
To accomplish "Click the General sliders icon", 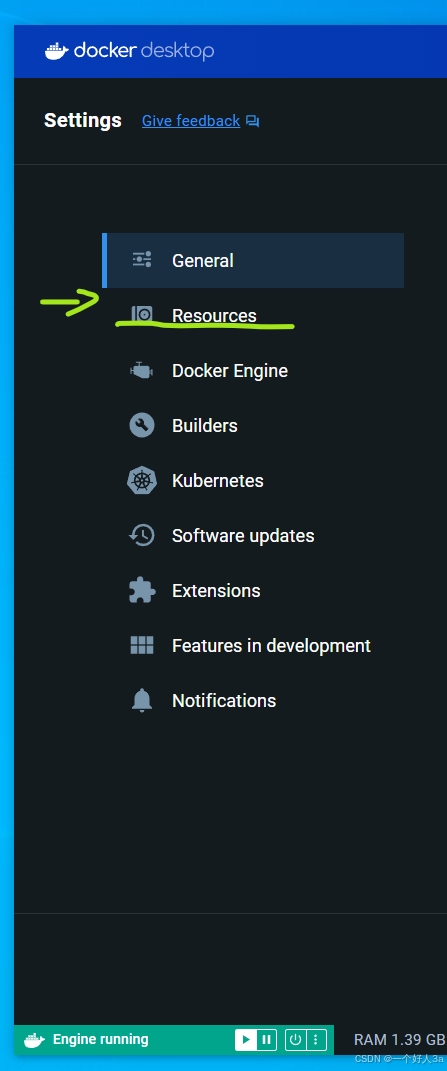I will tap(142, 260).
